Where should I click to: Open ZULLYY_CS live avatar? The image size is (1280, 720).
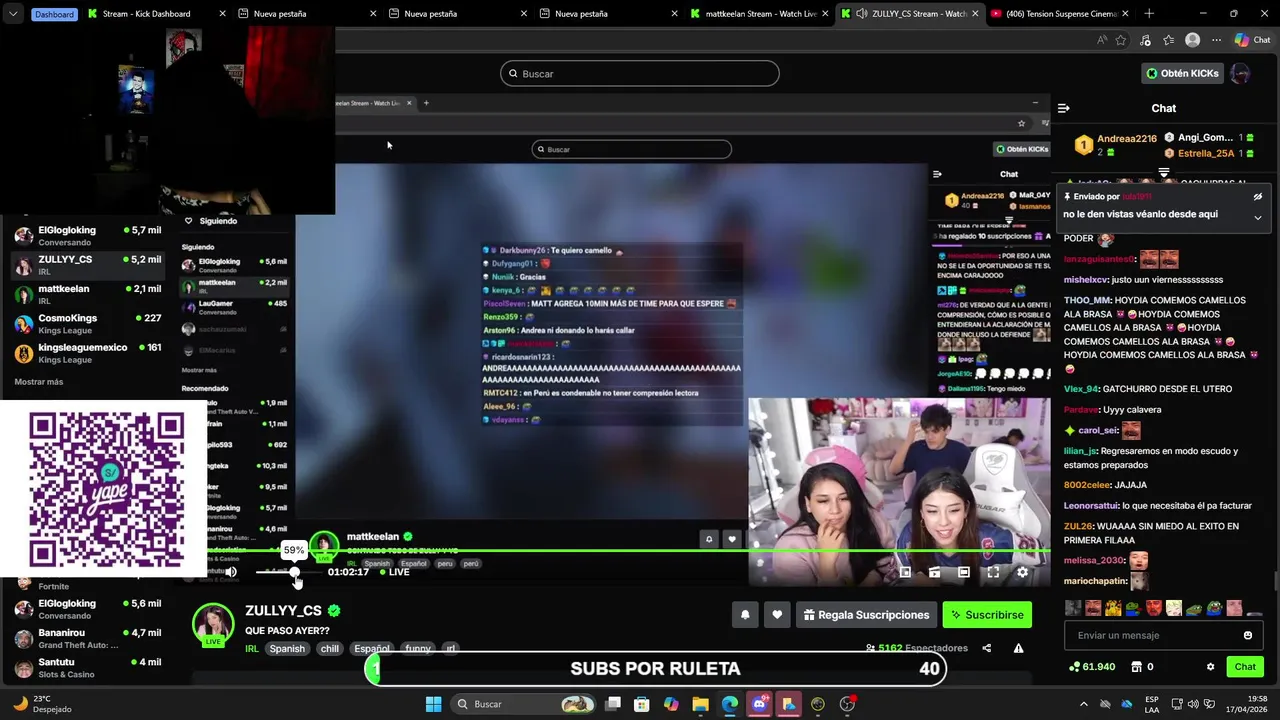click(x=213, y=625)
